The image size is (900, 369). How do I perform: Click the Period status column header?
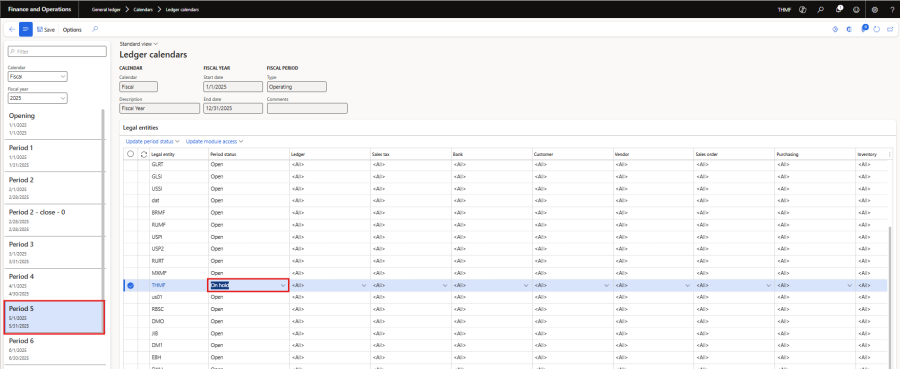248,154
